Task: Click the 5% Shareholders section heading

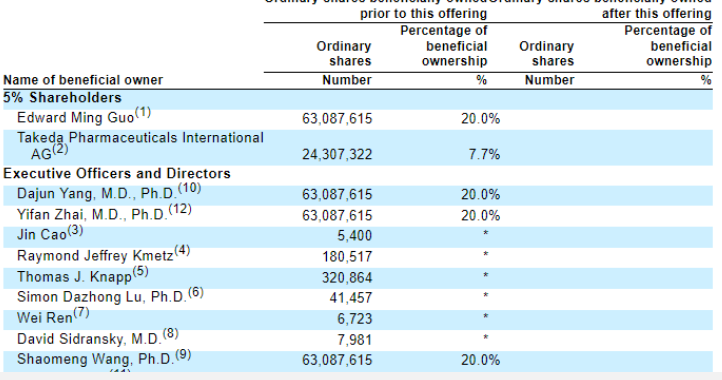Action: pos(63,98)
